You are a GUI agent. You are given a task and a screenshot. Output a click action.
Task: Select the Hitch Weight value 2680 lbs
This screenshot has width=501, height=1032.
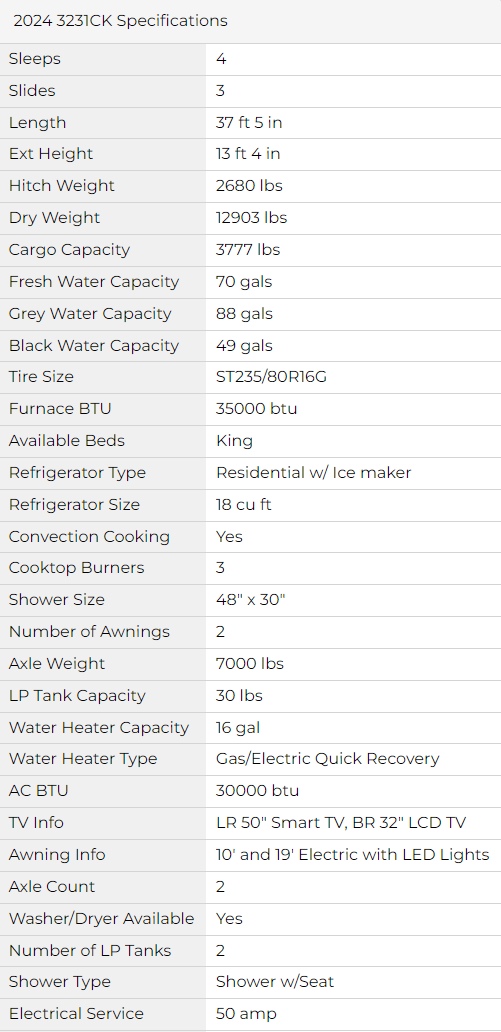click(x=249, y=186)
